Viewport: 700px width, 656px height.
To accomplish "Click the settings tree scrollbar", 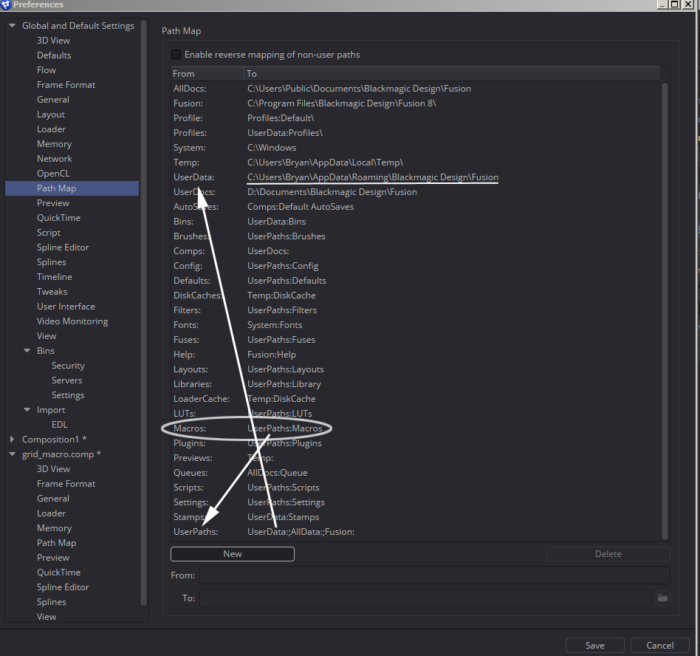I will tap(144, 313).
